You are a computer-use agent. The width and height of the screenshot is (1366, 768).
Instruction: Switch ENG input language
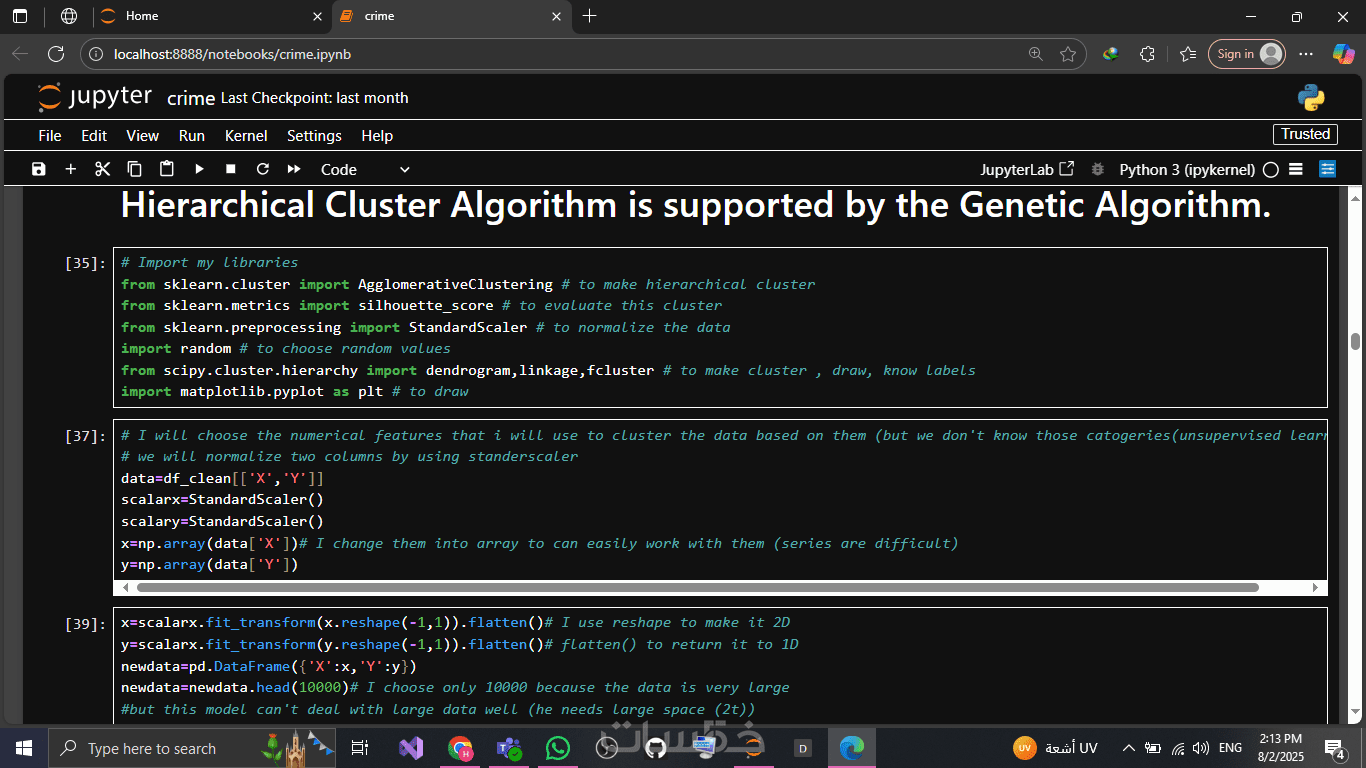(1231, 748)
